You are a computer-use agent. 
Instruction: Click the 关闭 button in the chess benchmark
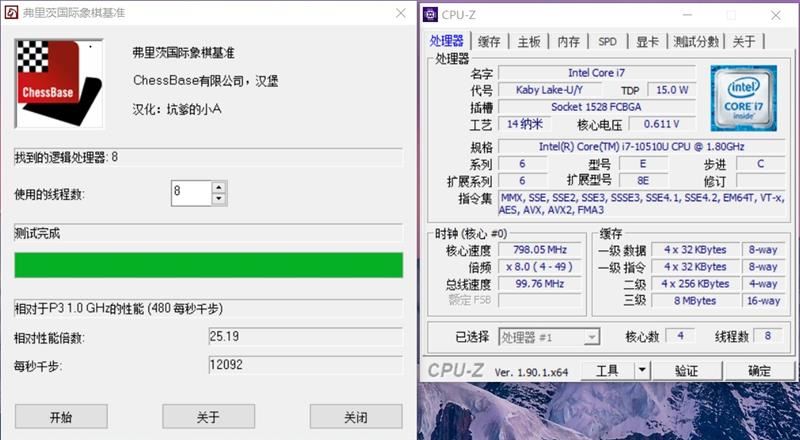click(356, 417)
